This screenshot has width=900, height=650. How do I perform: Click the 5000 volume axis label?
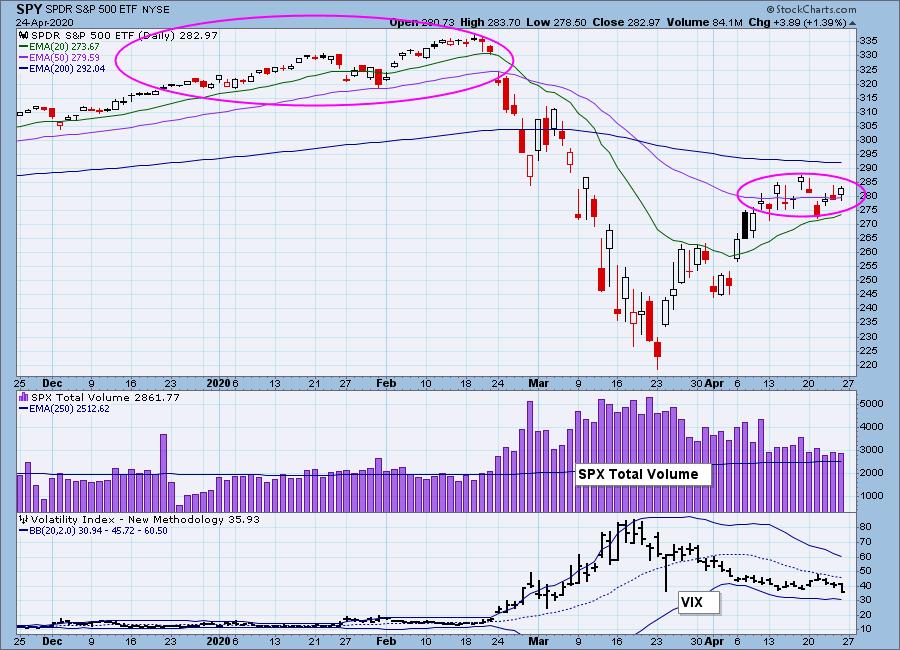point(871,404)
